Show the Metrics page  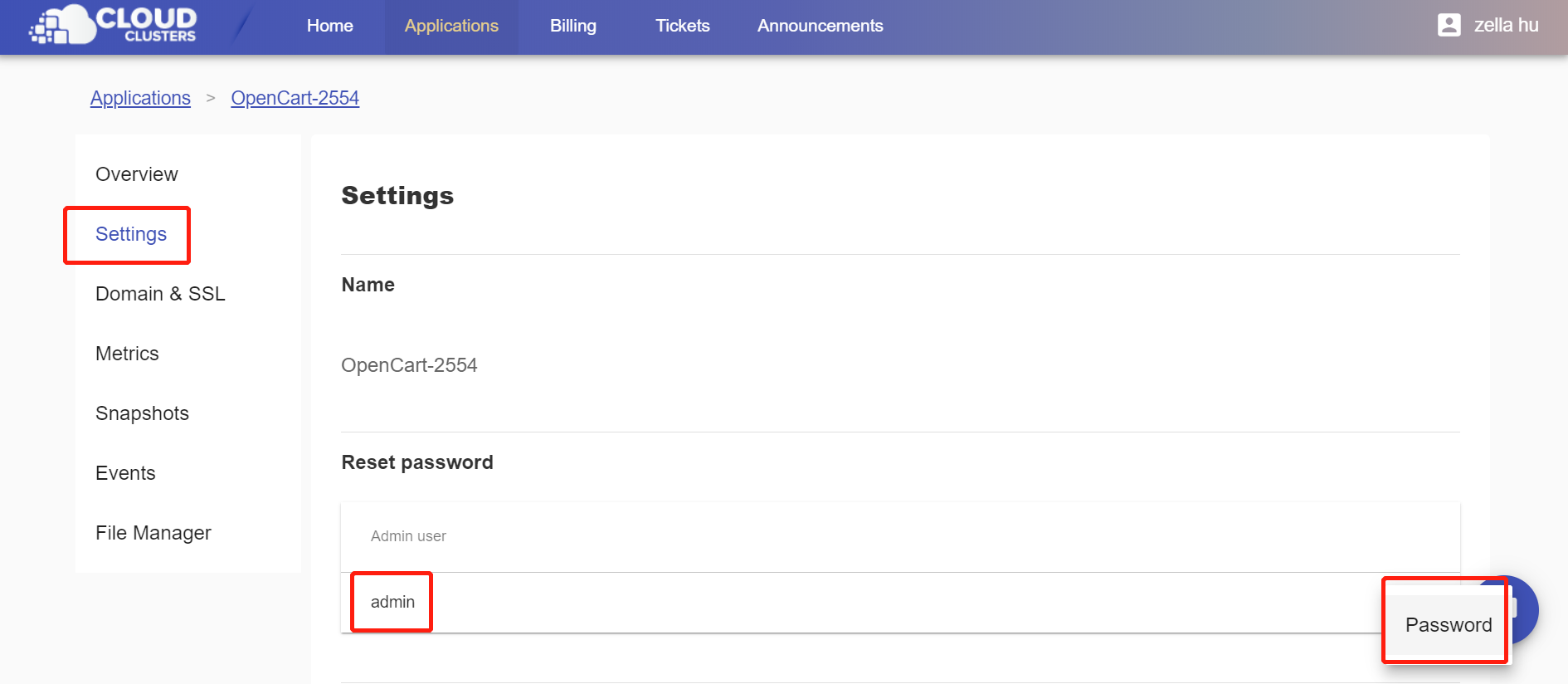(127, 354)
